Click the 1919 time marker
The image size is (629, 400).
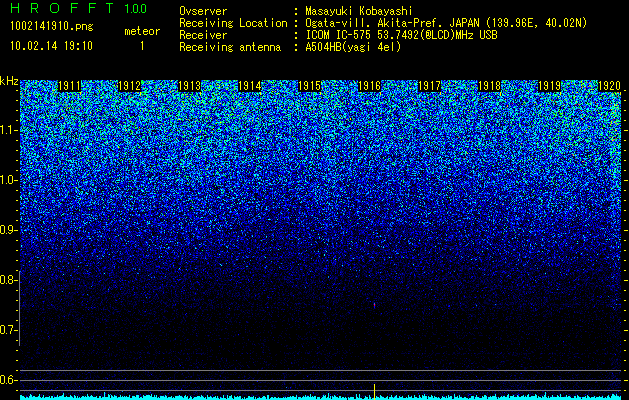pos(550,86)
